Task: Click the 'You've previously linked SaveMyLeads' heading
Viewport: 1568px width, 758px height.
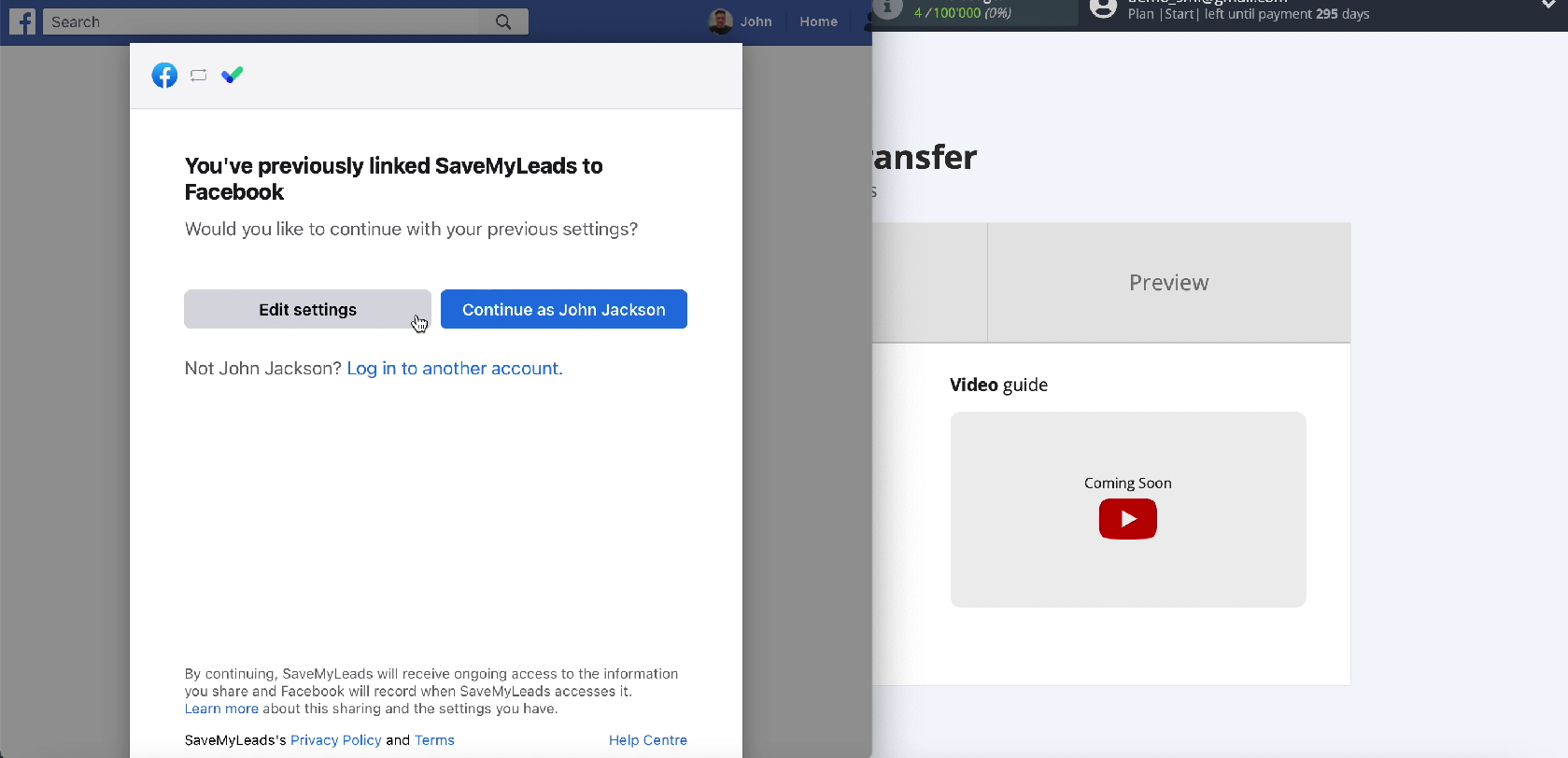Action: click(x=394, y=179)
